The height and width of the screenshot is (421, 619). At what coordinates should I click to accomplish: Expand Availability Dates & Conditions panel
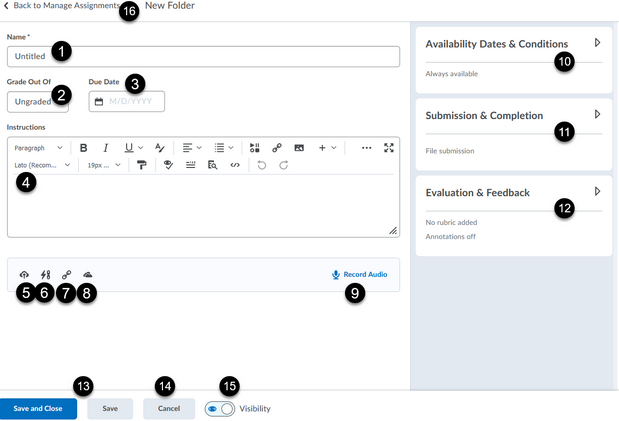[597, 43]
